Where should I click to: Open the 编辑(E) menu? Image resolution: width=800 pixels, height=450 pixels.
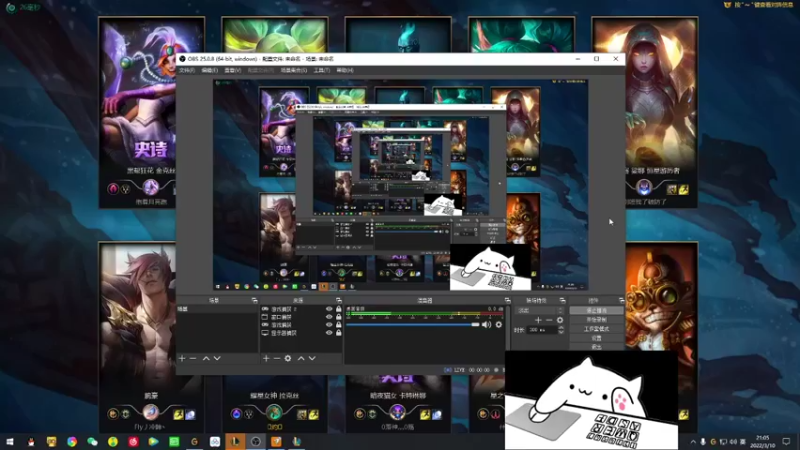(x=209, y=70)
